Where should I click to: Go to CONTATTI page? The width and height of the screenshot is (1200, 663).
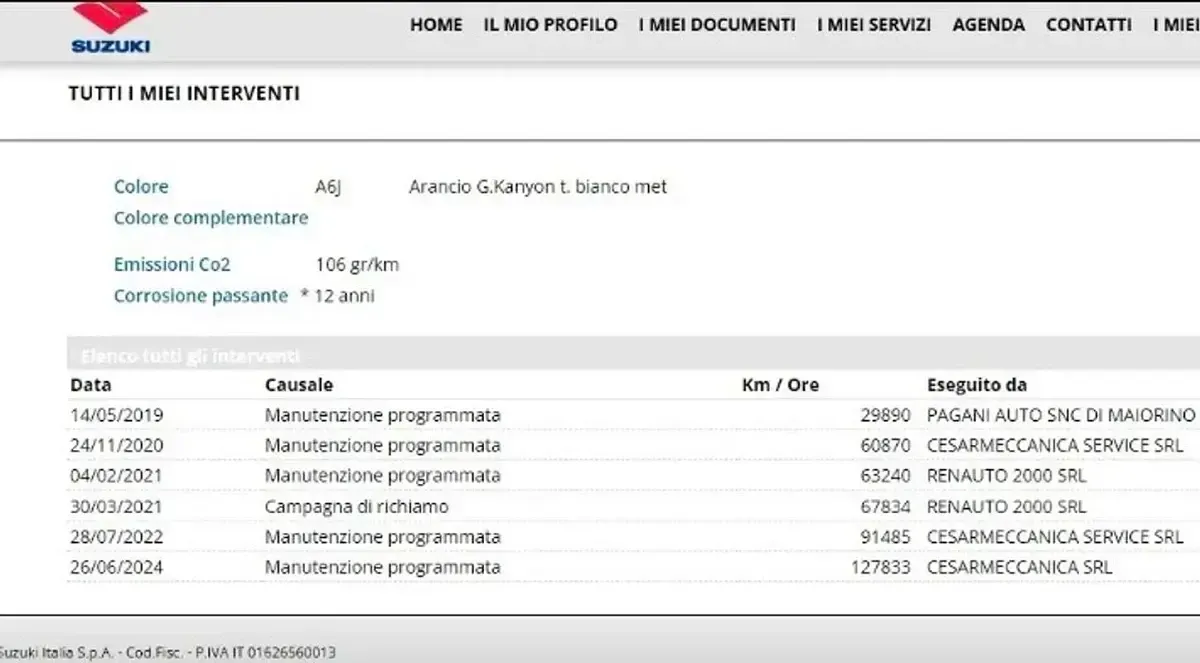(1089, 25)
